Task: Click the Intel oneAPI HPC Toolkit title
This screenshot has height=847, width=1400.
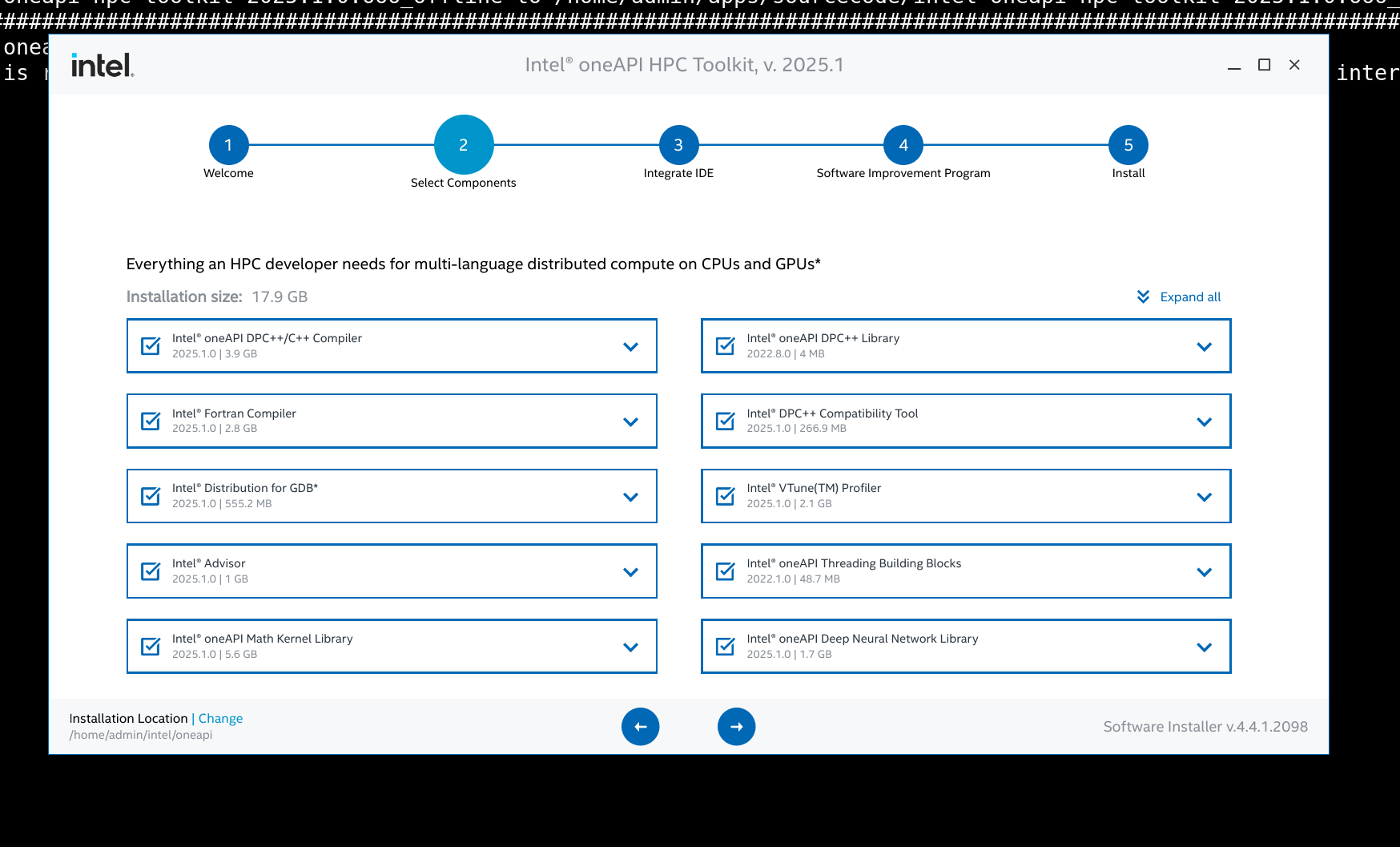Action: click(x=685, y=65)
